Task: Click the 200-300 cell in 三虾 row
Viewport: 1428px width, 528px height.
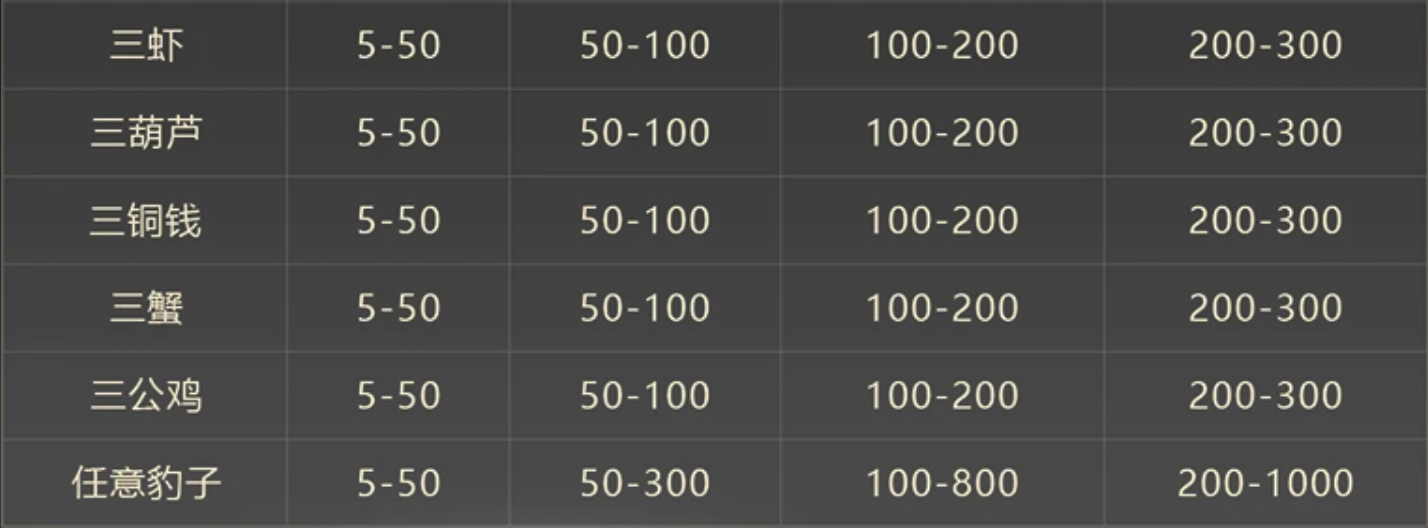Action: tap(1265, 46)
